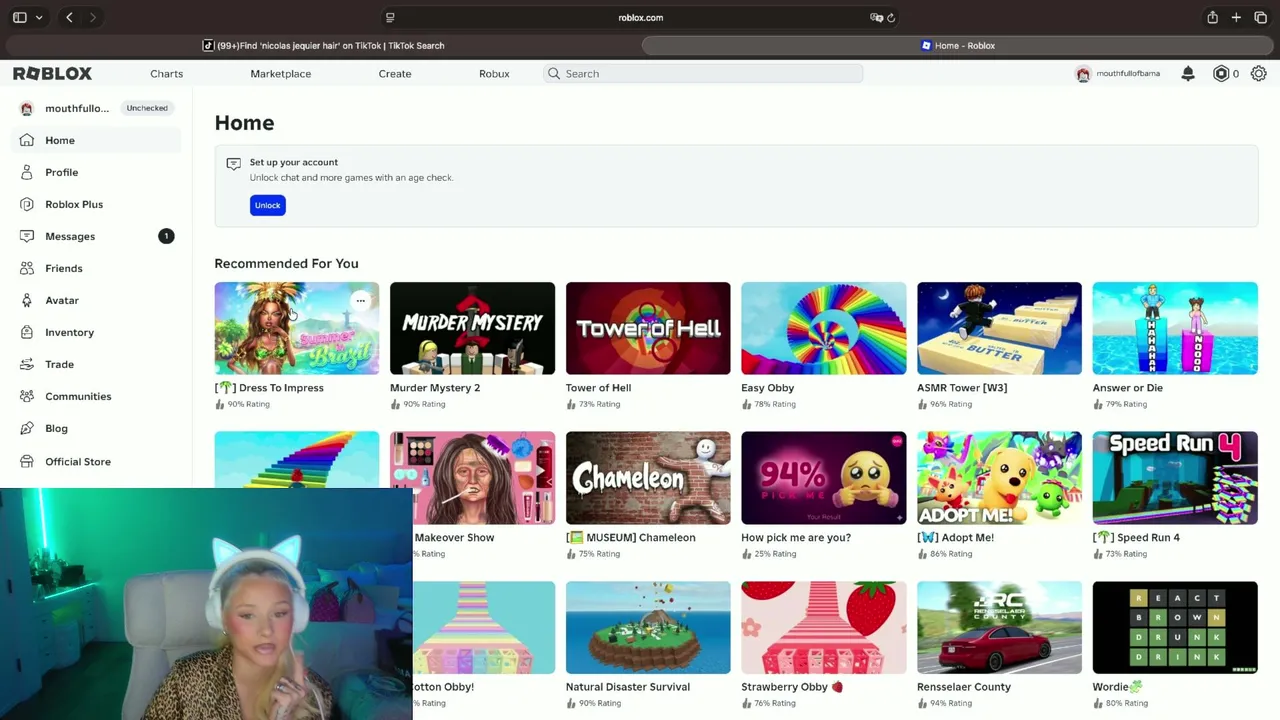
Task: Open the mouthfullofbama account in the header
Action: [x=1117, y=73]
